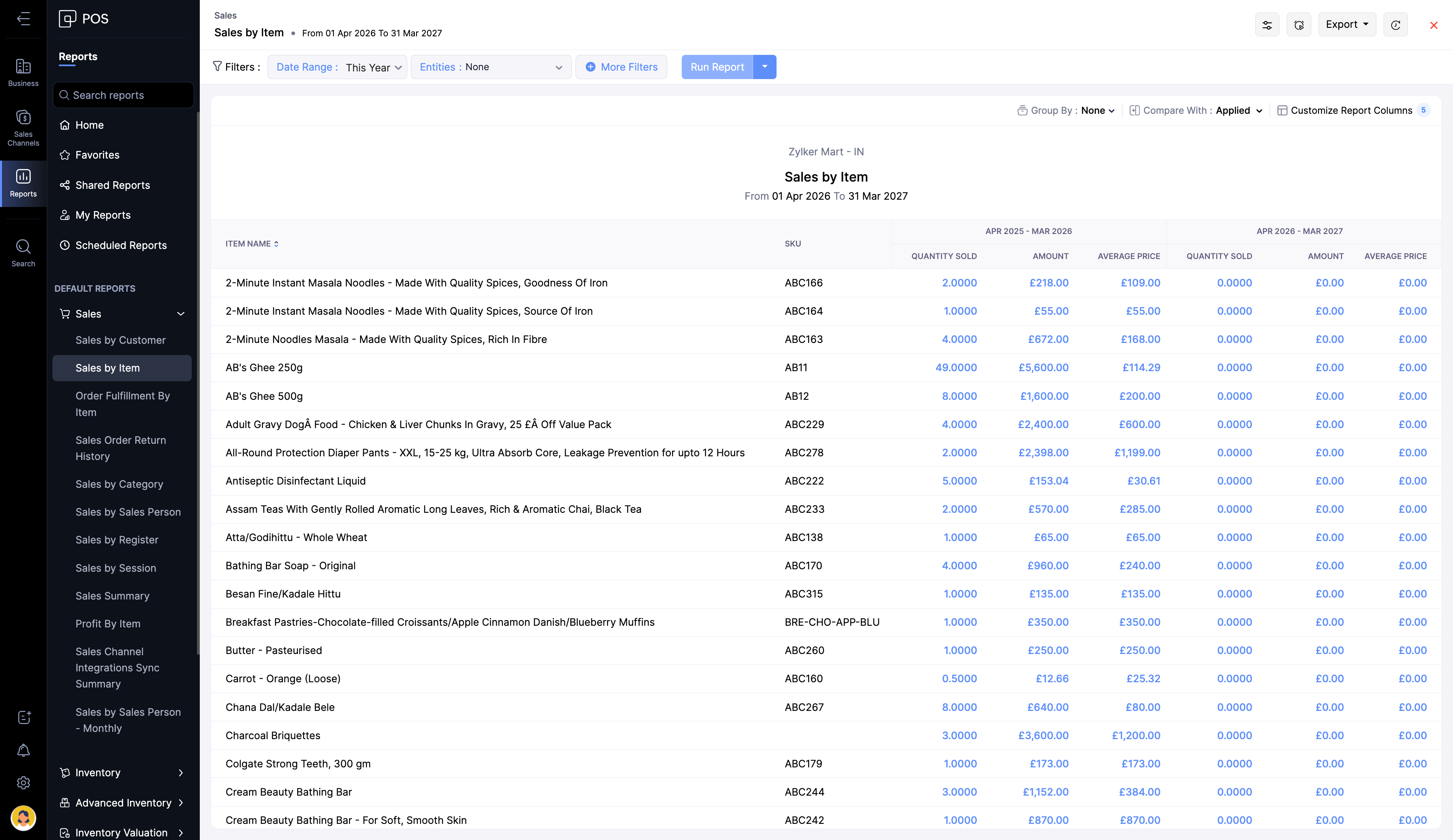Open the notifications bell icon
1453x840 pixels.
point(23,750)
